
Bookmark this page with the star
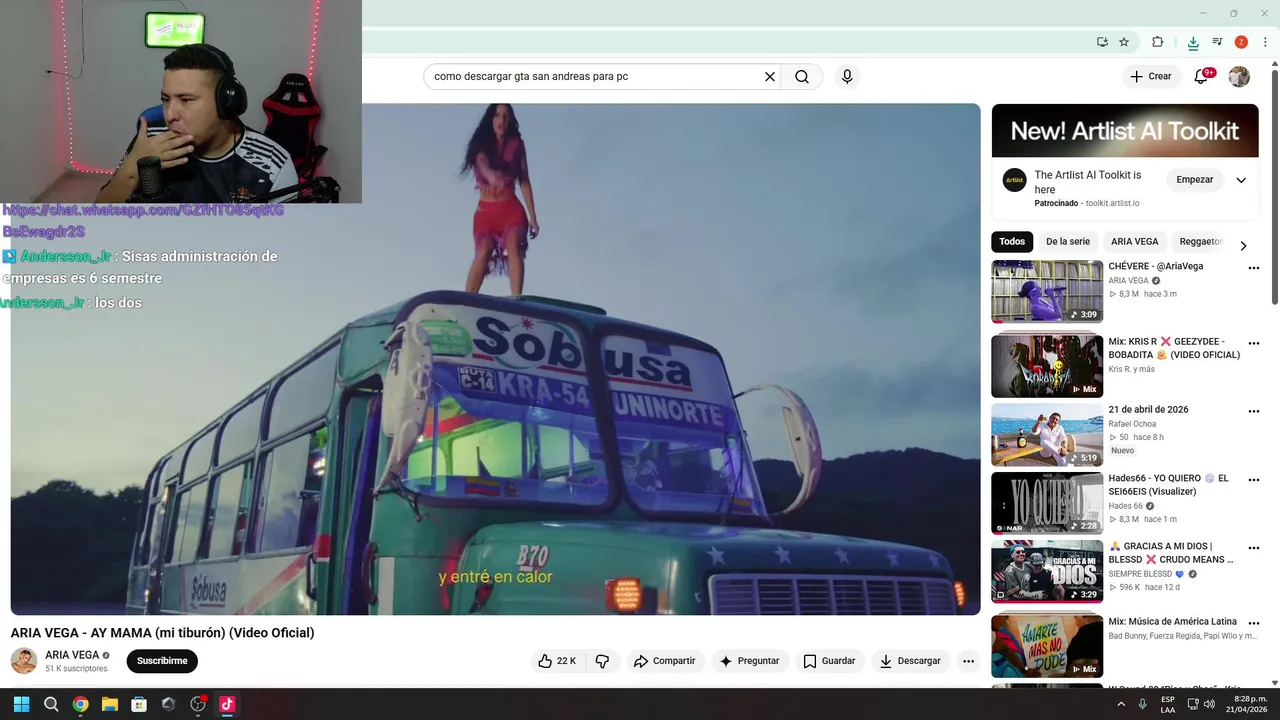(x=1124, y=42)
